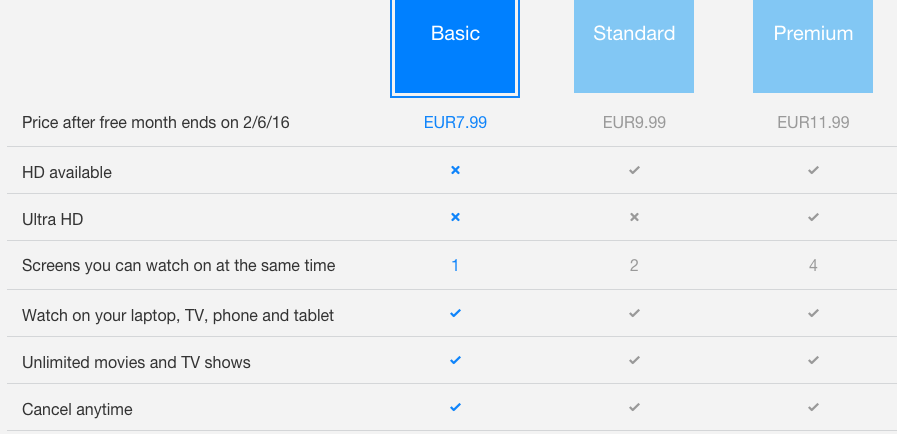Click the Standard price EUR9.99
Viewport: 897px width, 434px height.
(634, 123)
